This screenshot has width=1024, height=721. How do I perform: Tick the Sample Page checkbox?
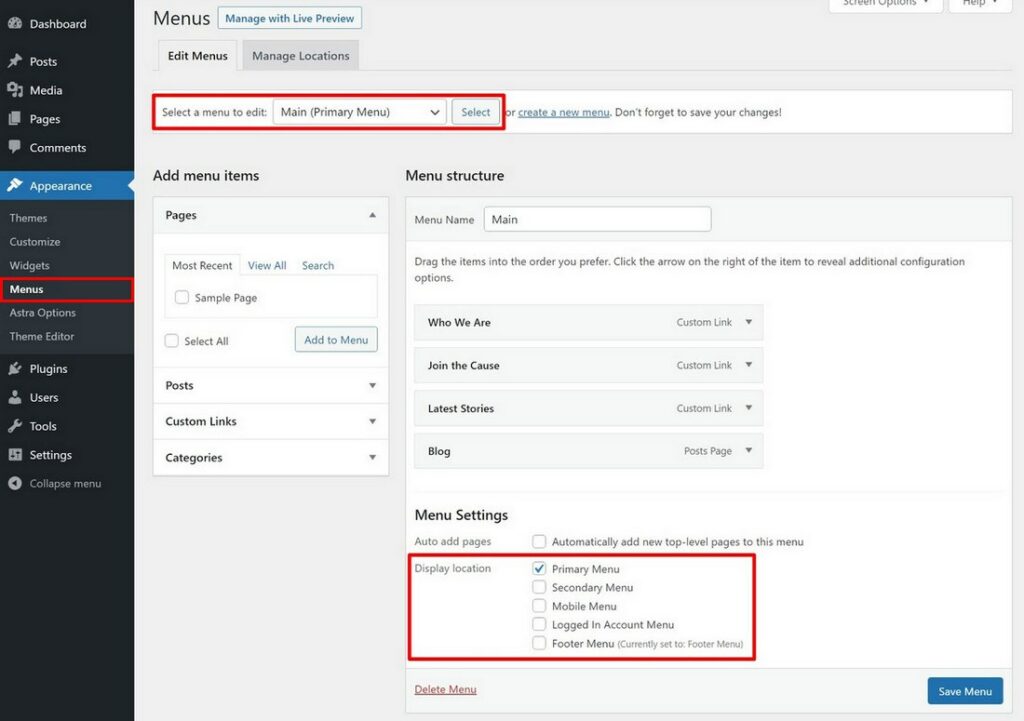(182, 297)
